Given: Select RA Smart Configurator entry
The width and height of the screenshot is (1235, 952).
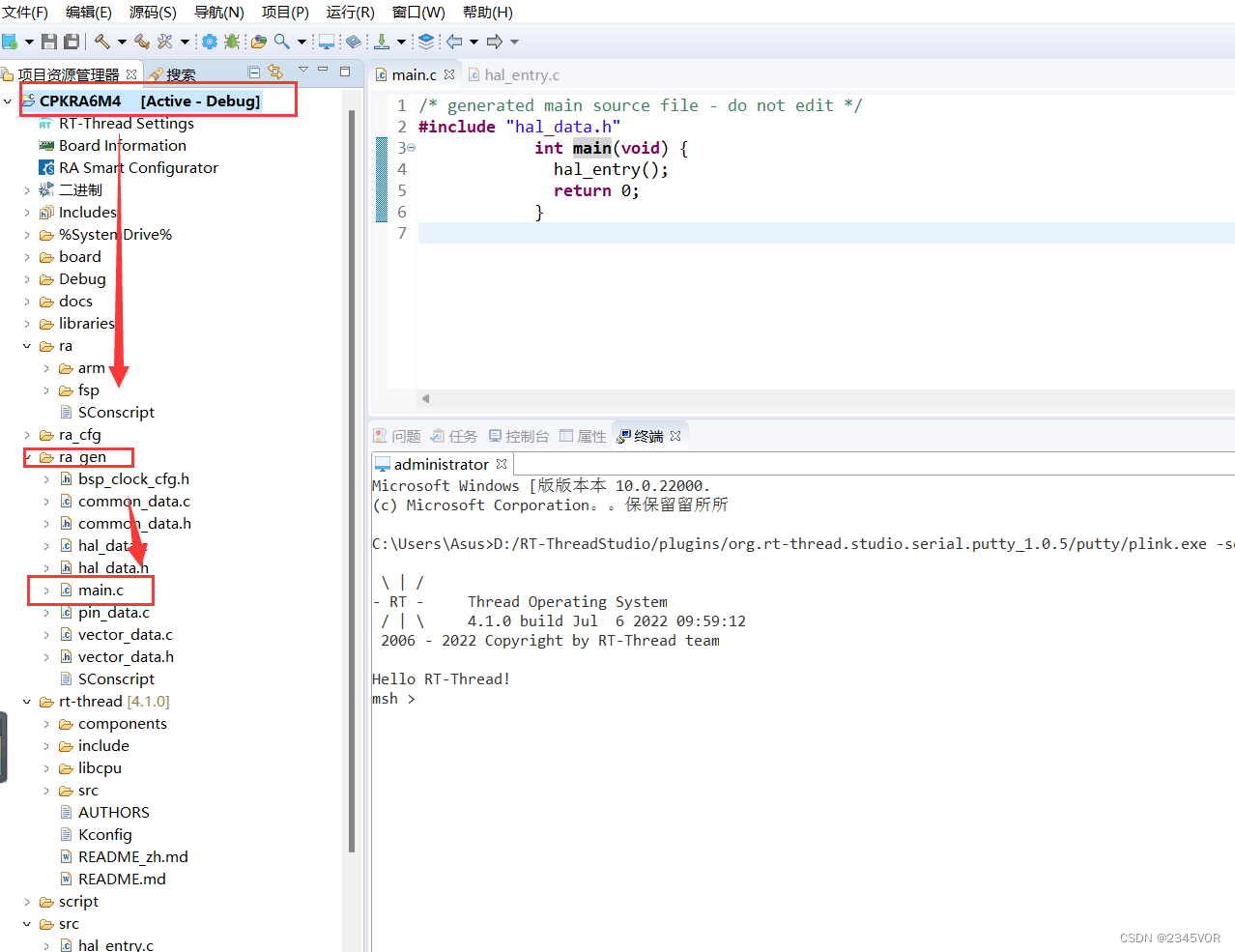Looking at the screenshot, I should [138, 168].
